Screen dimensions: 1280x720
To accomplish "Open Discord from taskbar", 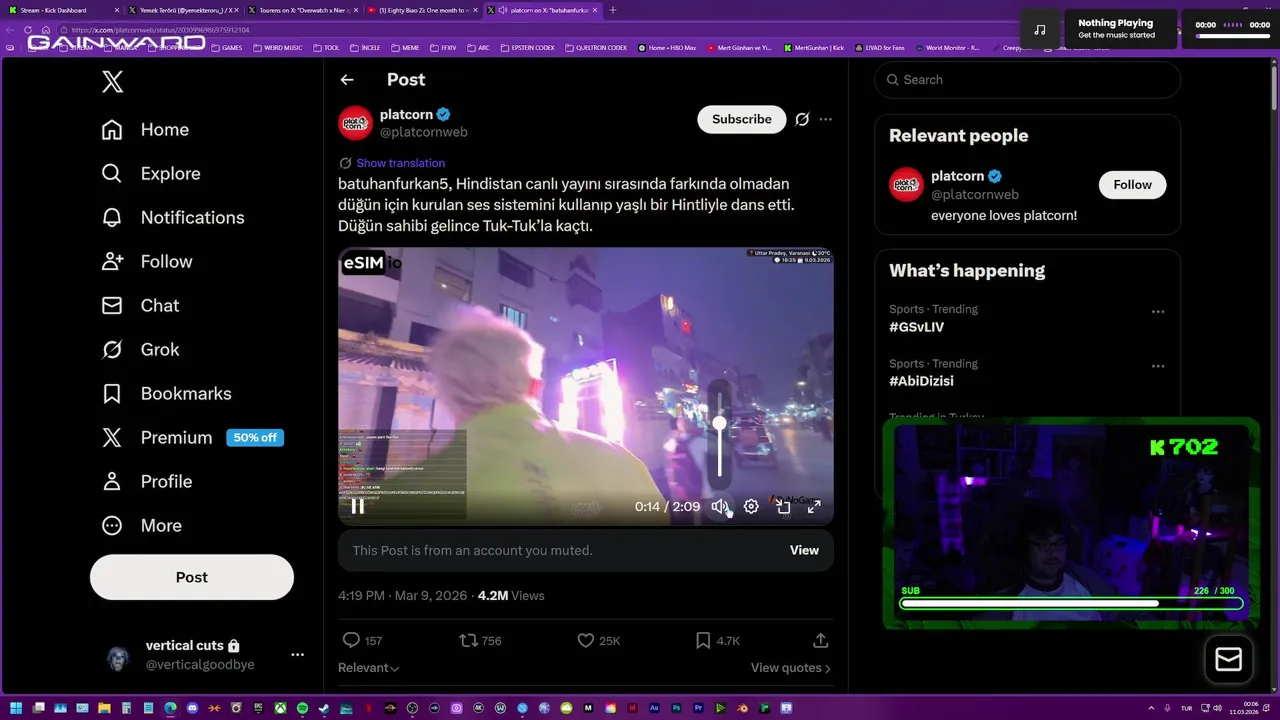I will [x=192, y=708].
